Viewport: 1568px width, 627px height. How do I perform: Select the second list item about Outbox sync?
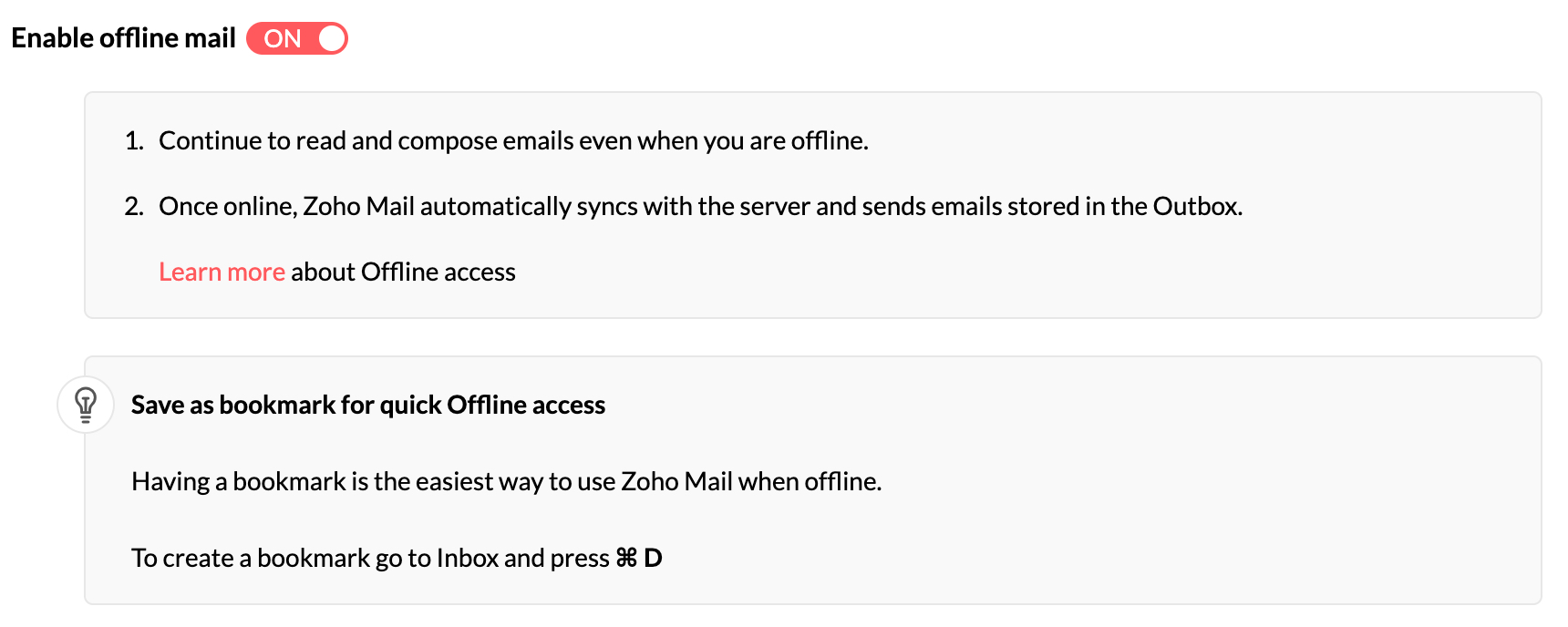point(700,206)
